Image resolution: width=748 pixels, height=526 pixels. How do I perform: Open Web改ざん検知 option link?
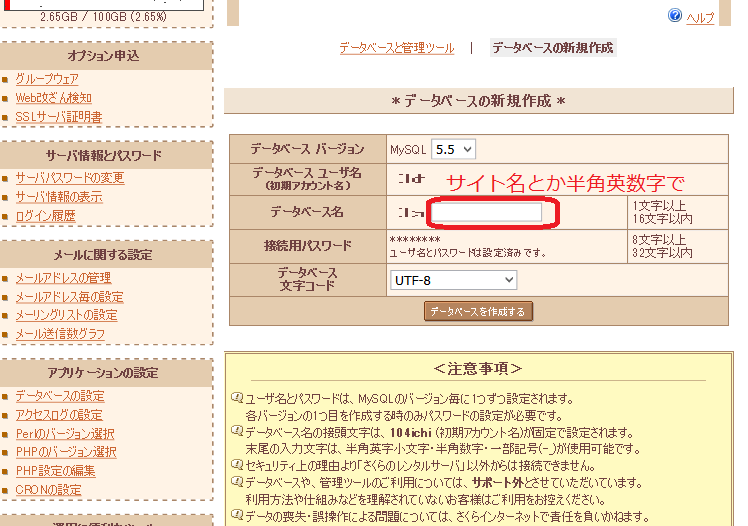click(x=53, y=98)
